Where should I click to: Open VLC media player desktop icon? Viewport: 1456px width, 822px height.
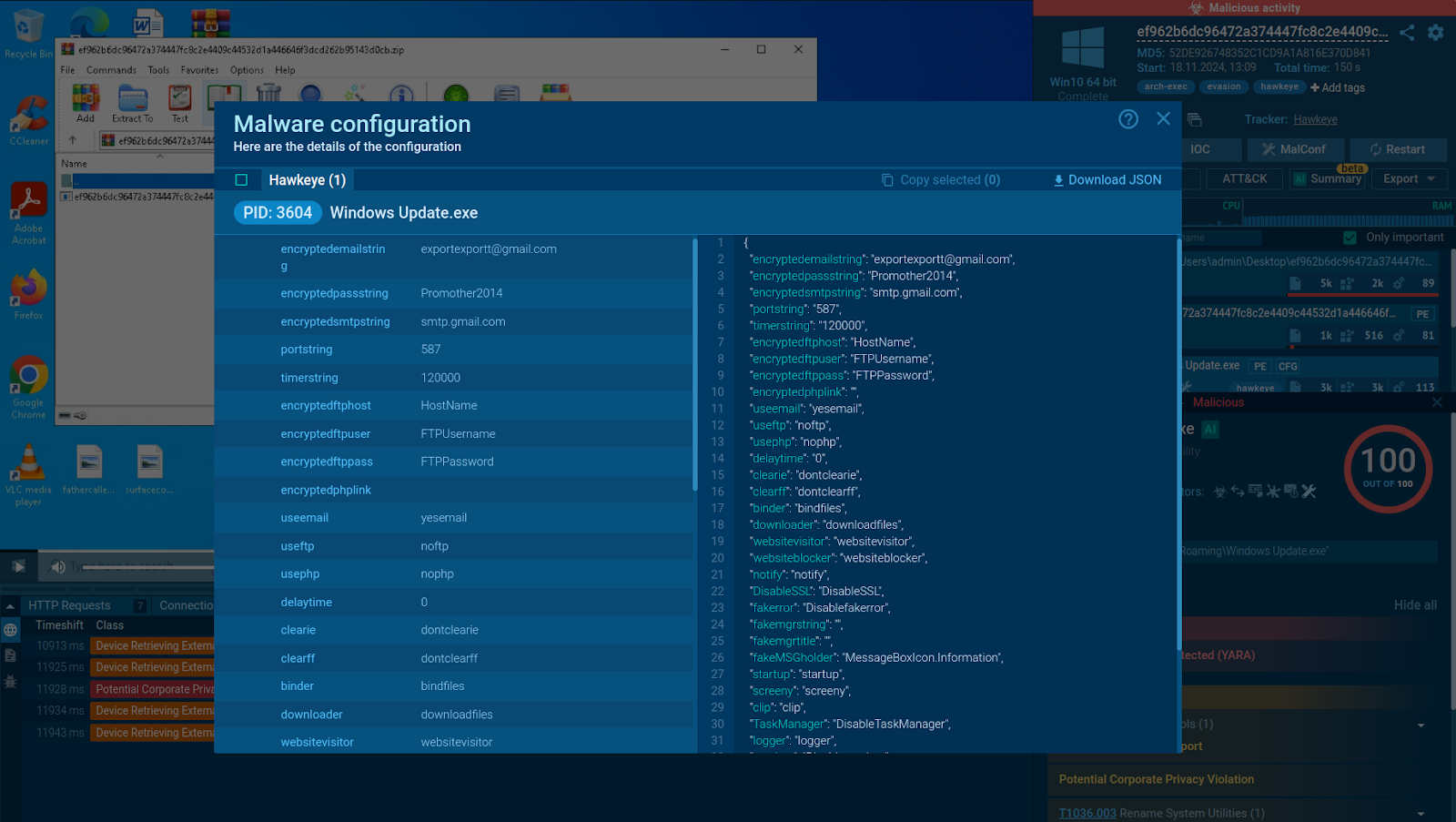(x=28, y=474)
